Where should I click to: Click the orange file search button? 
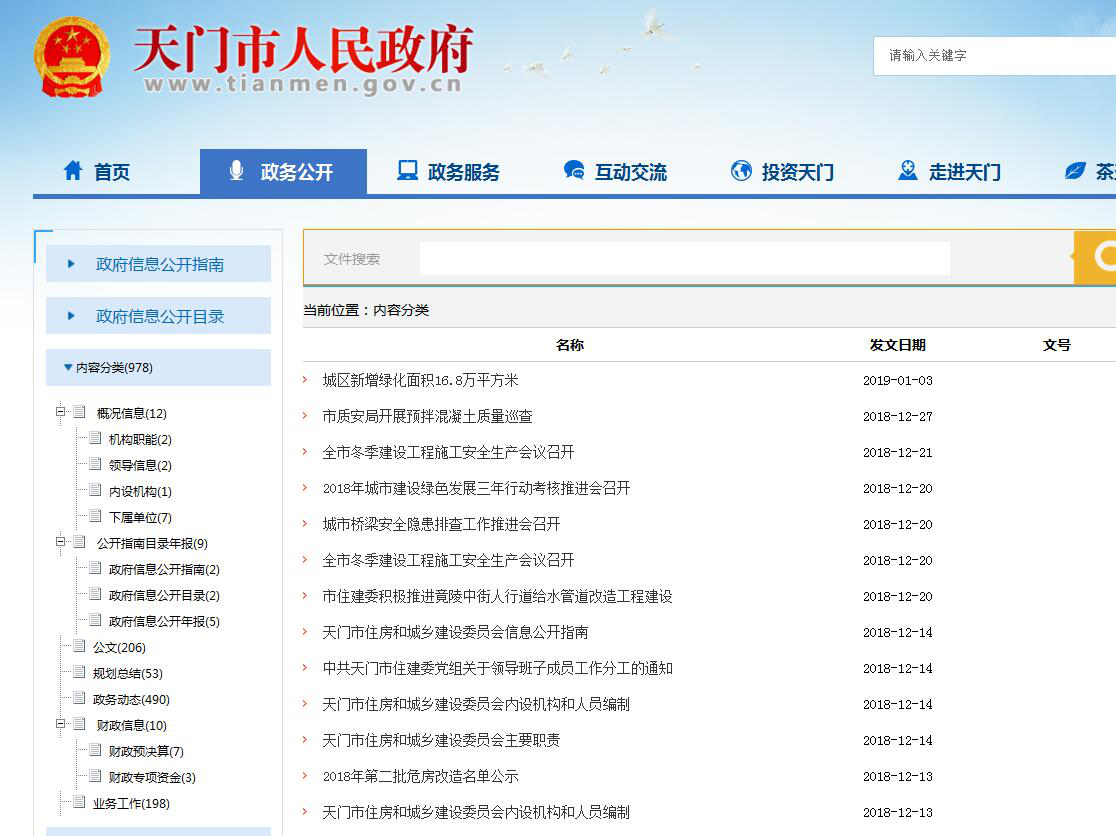pos(1098,258)
